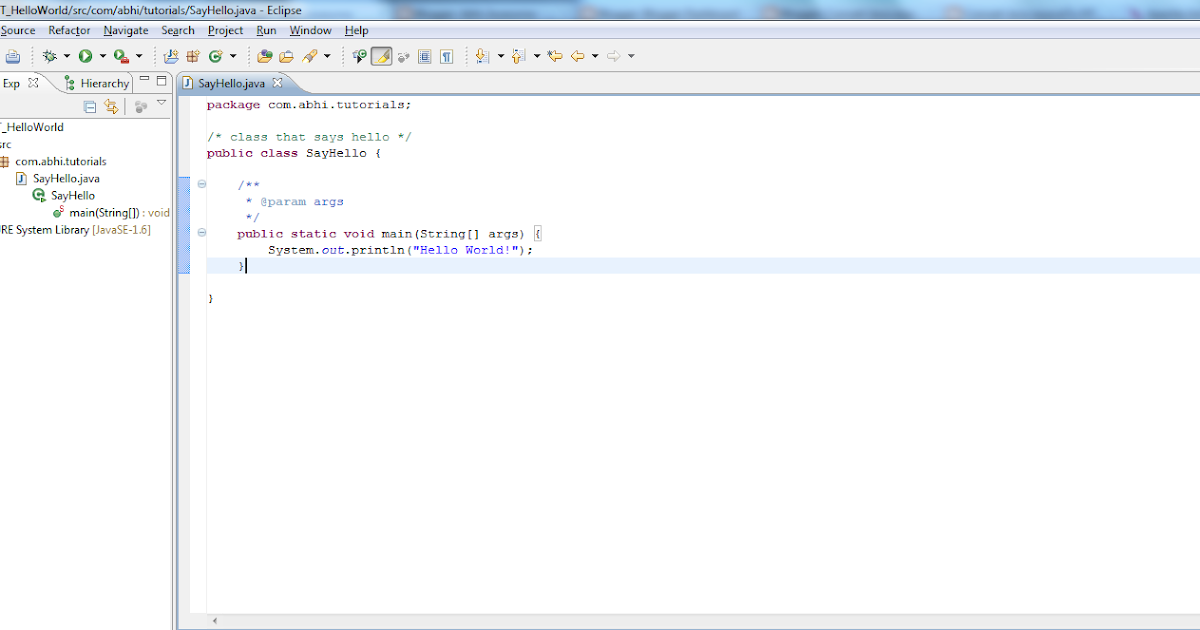The image size is (1200, 630).
Task: Click the Debug bug icon
Action: pyautogui.click(x=49, y=57)
